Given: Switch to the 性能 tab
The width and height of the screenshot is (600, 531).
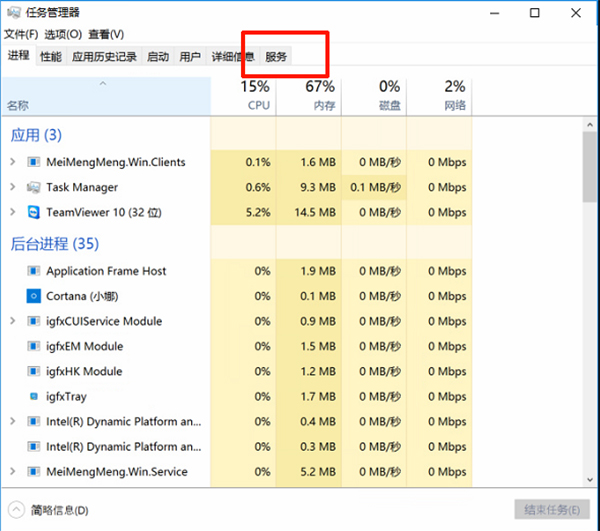Looking at the screenshot, I should point(51,57).
